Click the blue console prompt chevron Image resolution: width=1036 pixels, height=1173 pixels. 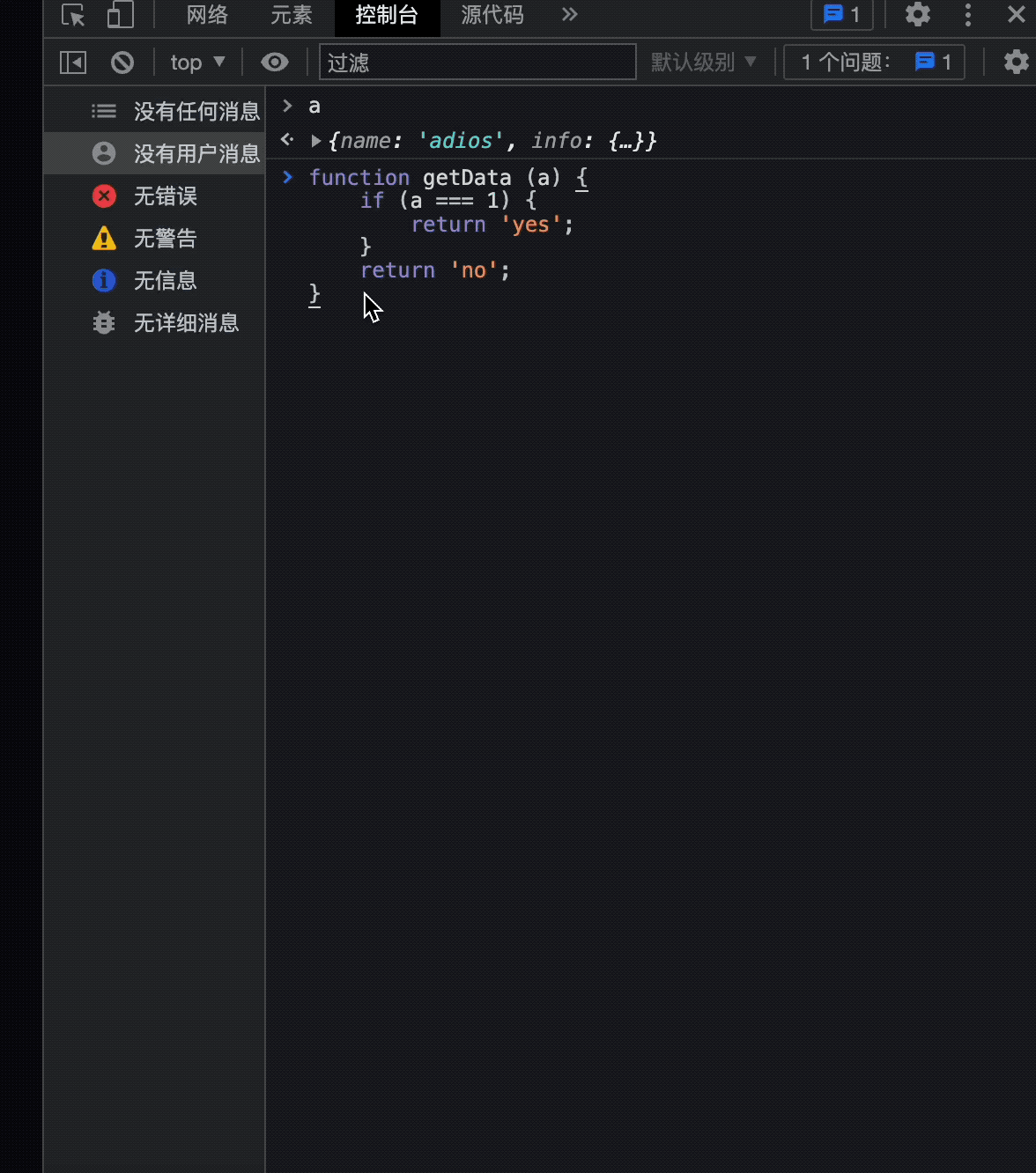pos(287,177)
